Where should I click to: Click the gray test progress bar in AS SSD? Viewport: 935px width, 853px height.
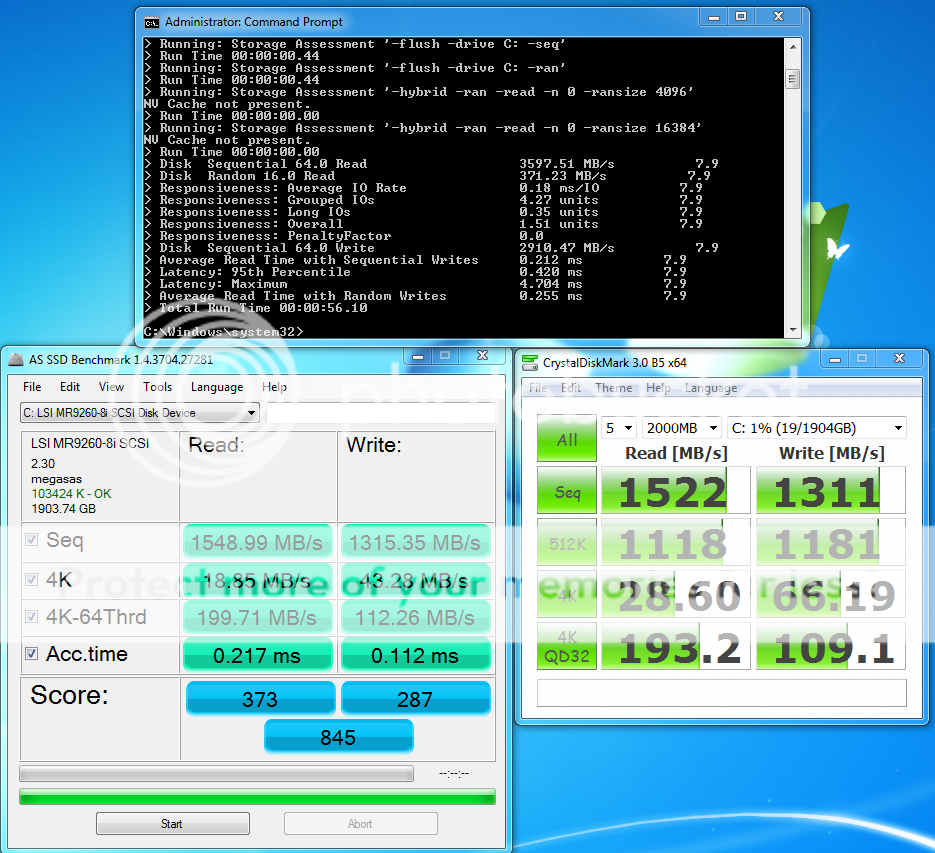216,774
